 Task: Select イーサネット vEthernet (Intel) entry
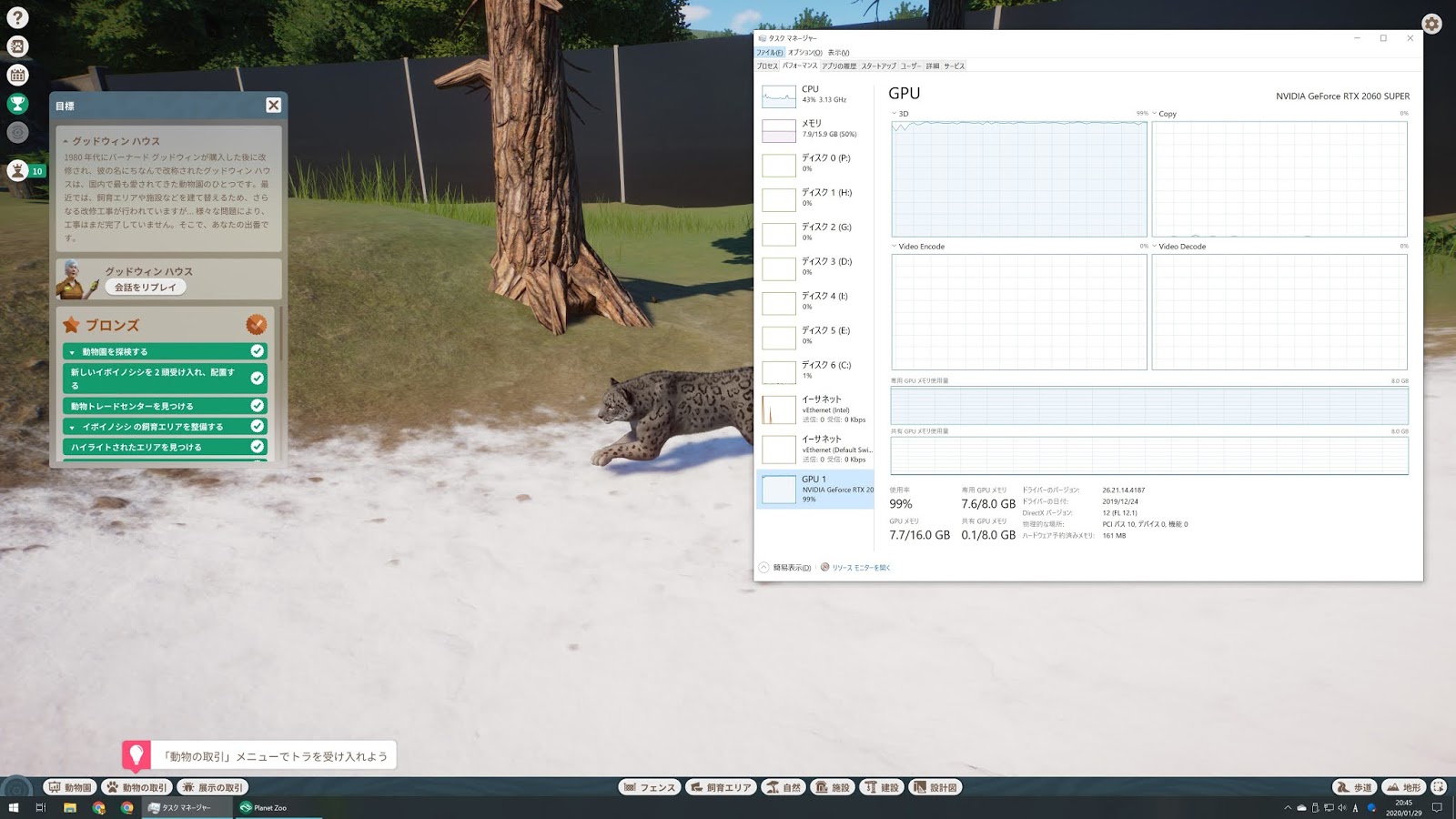click(x=815, y=409)
